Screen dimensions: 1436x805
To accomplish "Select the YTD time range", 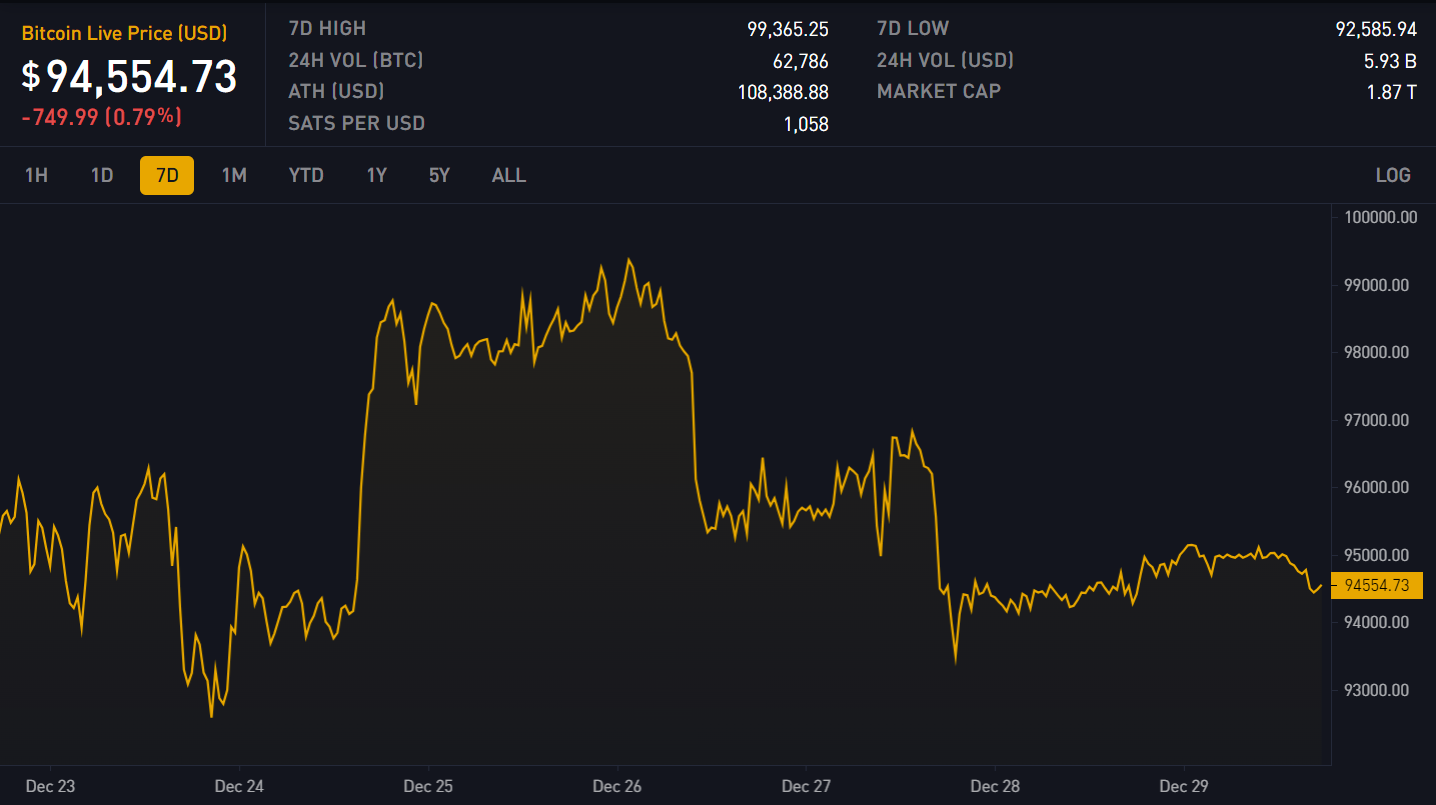I will [x=306, y=175].
